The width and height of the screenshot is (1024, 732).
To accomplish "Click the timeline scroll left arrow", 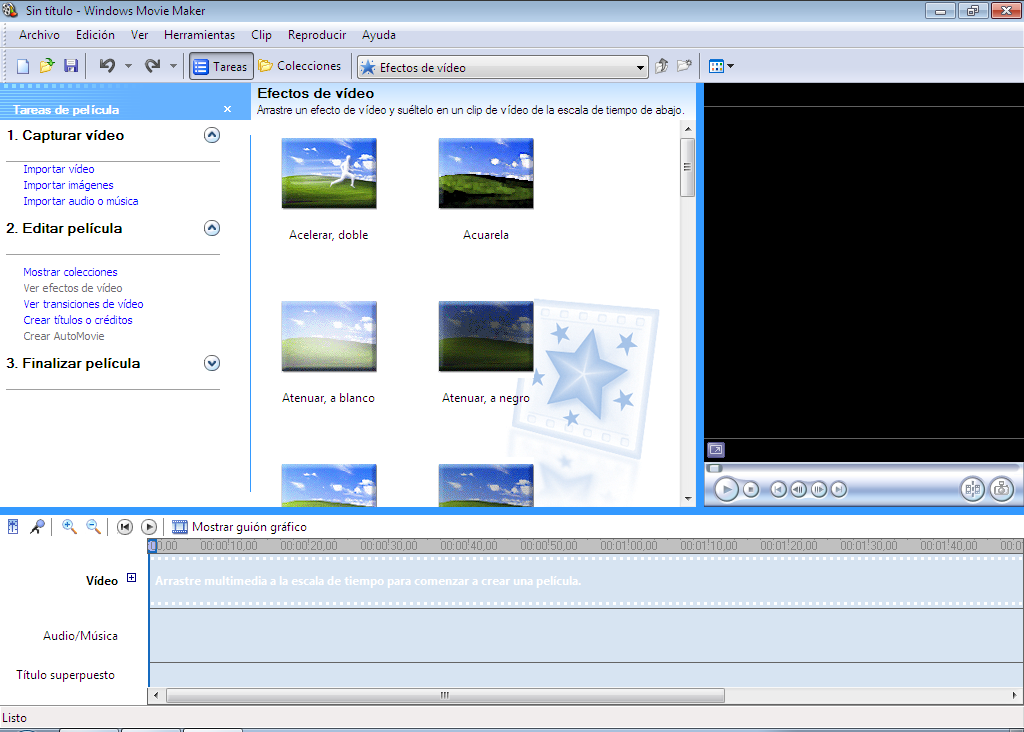I will tap(156, 695).
